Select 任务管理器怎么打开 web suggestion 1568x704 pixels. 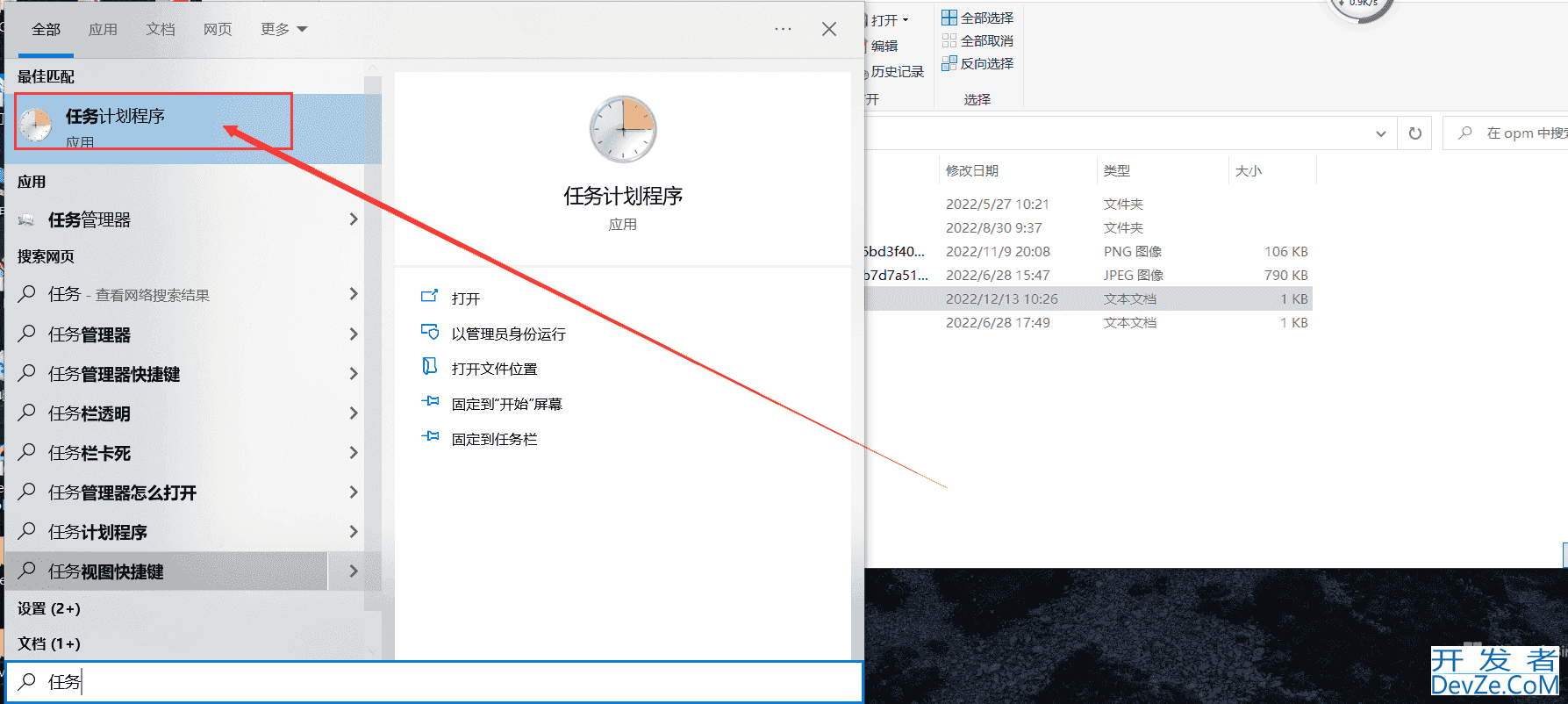[122, 492]
